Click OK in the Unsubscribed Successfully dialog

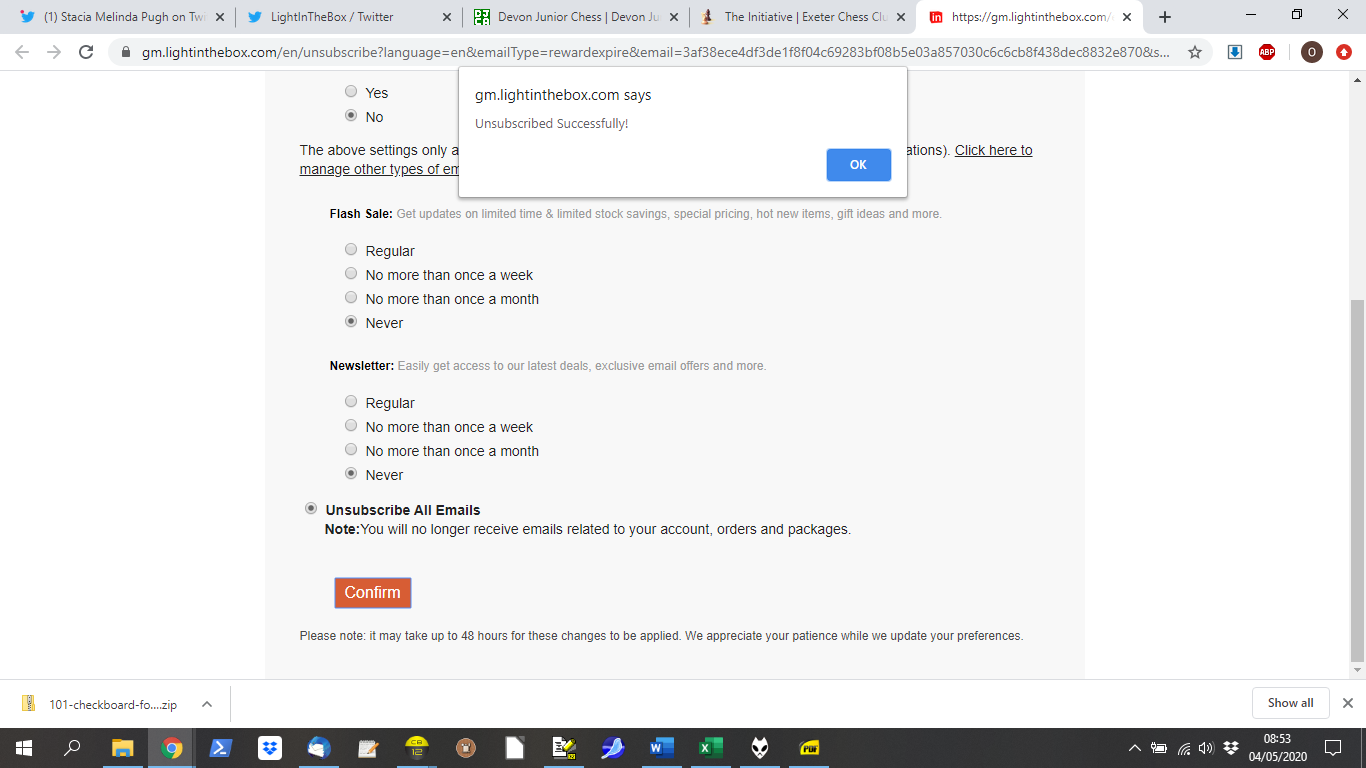[x=858, y=165]
